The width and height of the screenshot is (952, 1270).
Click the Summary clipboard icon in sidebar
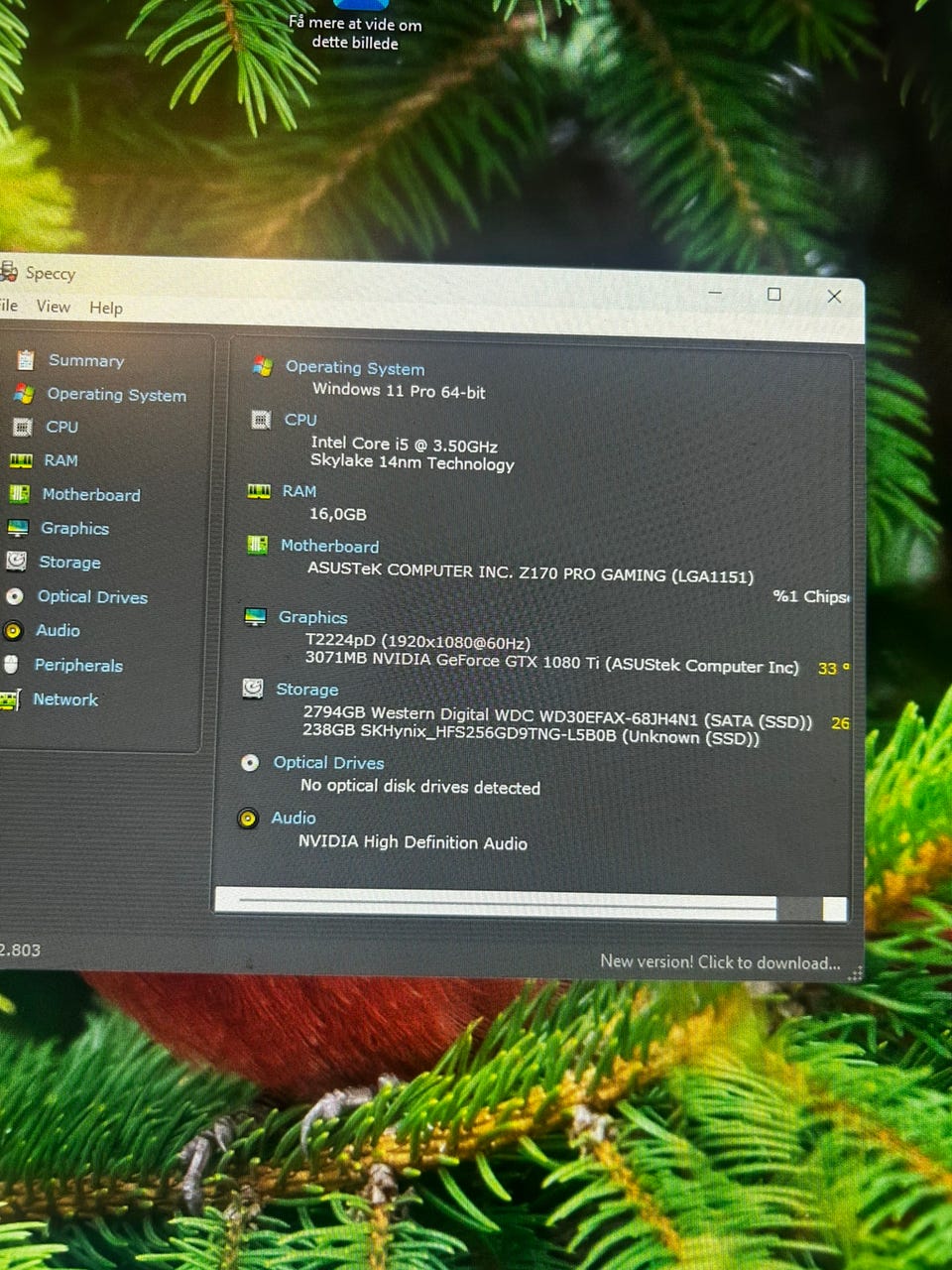[26, 360]
